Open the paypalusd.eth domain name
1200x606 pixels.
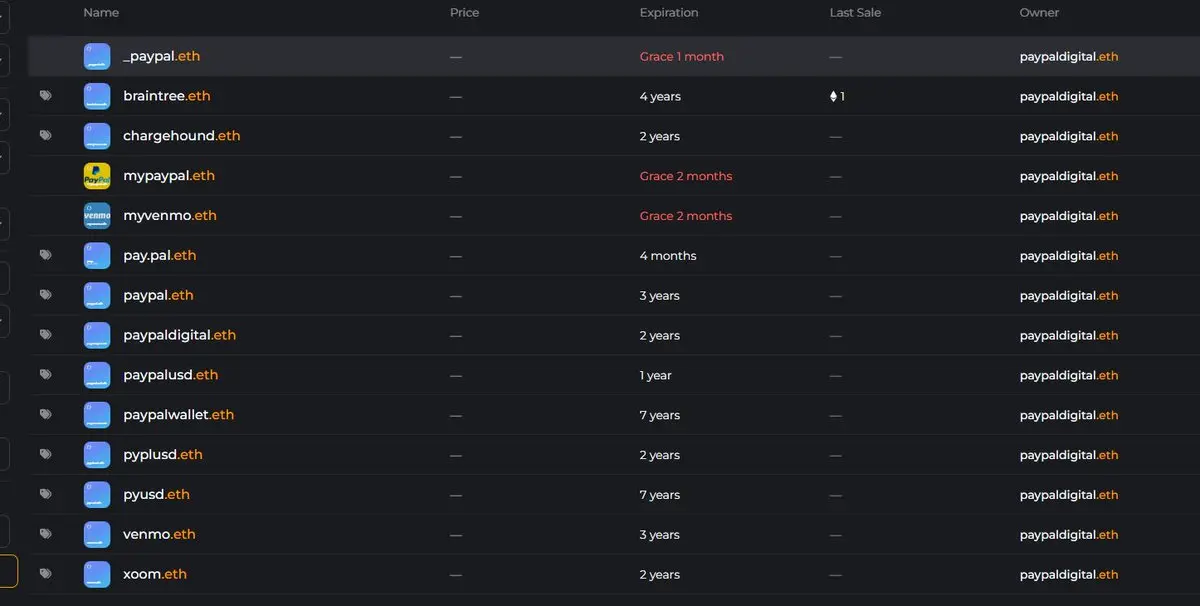[x=170, y=375]
